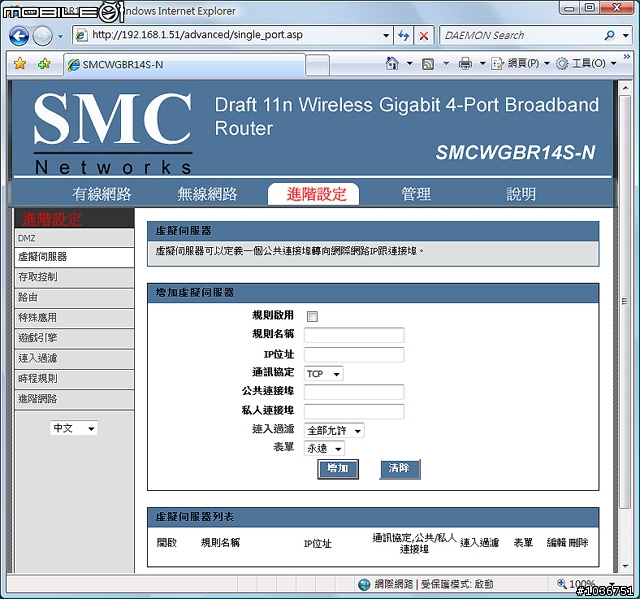Open the address bar history dropdown
This screenshot has width=640, height=599.
tap(386, 35)
